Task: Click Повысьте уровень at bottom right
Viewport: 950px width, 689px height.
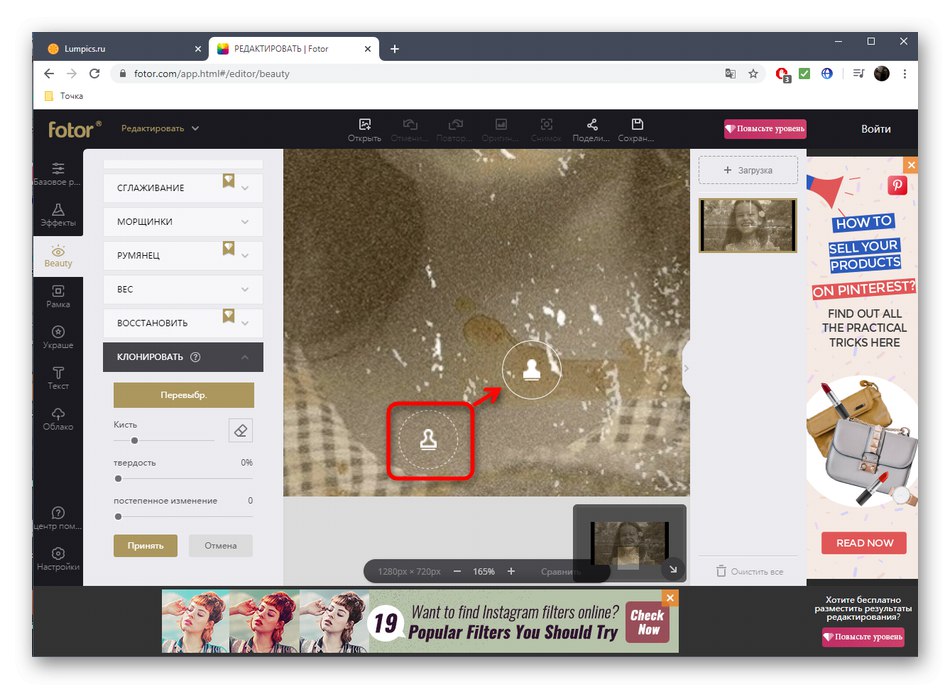Action: (863, 637)
